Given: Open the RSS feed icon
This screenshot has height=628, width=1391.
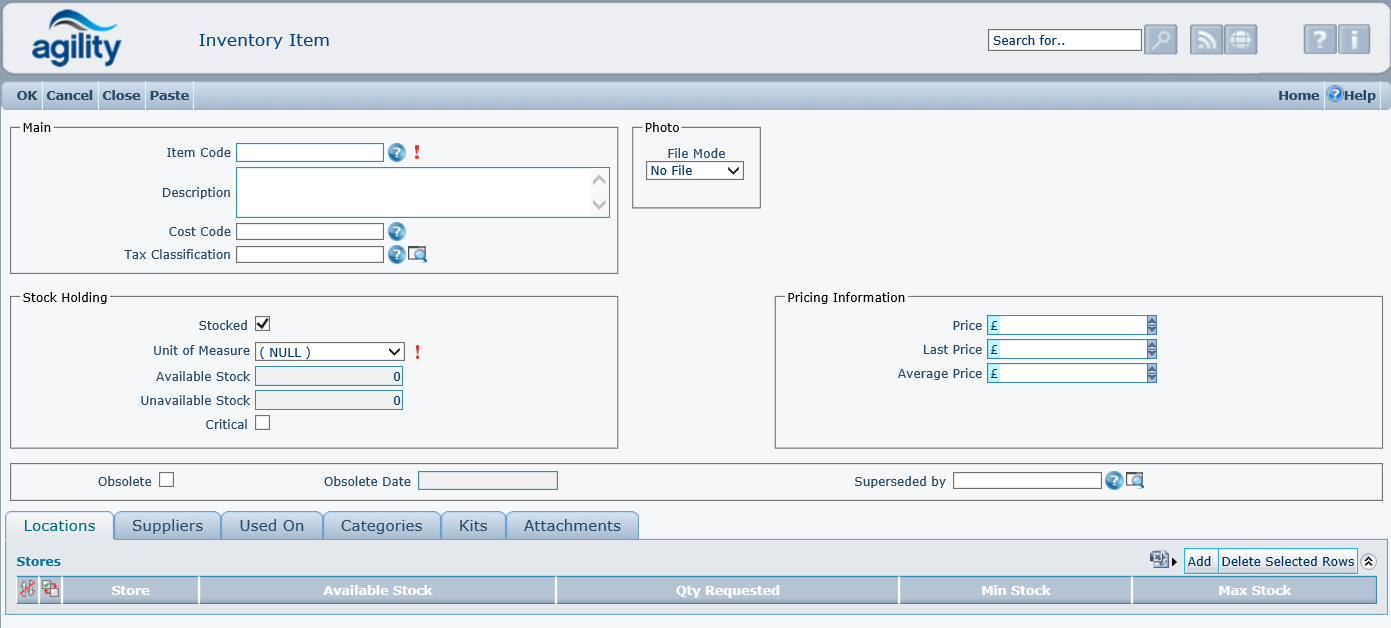Looking at the screenshot, I should (x=1206, y=40).
